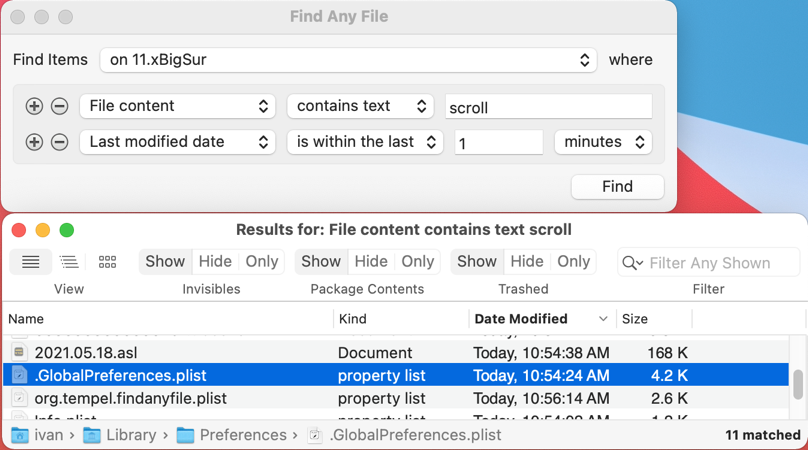Remove the Last modified date rule
Screen dimensions: 808x450
tap(59, 142)
